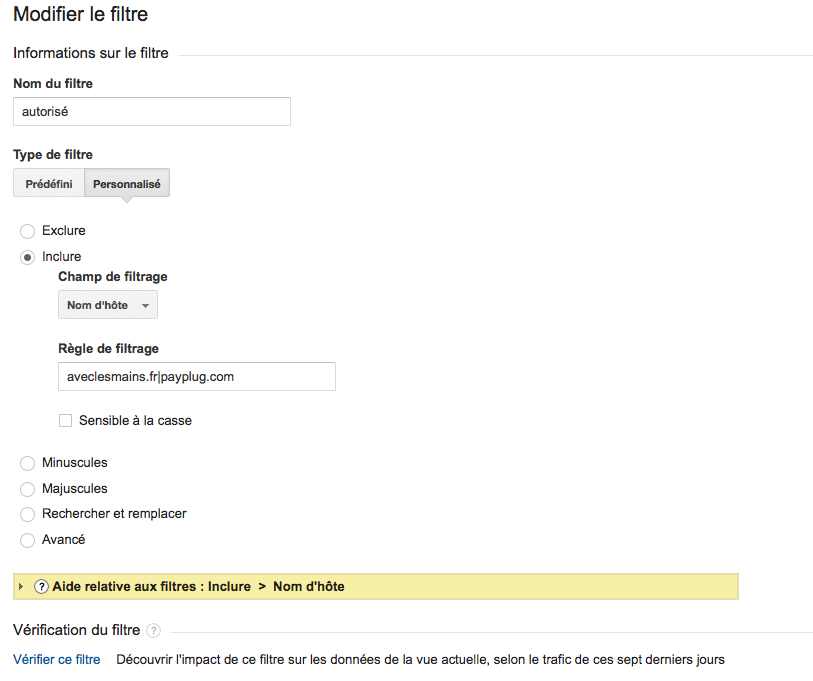This screenshot has width=813, height=681.
Task: Choose the Majuscules option
Action: click(x=28, y=489)
